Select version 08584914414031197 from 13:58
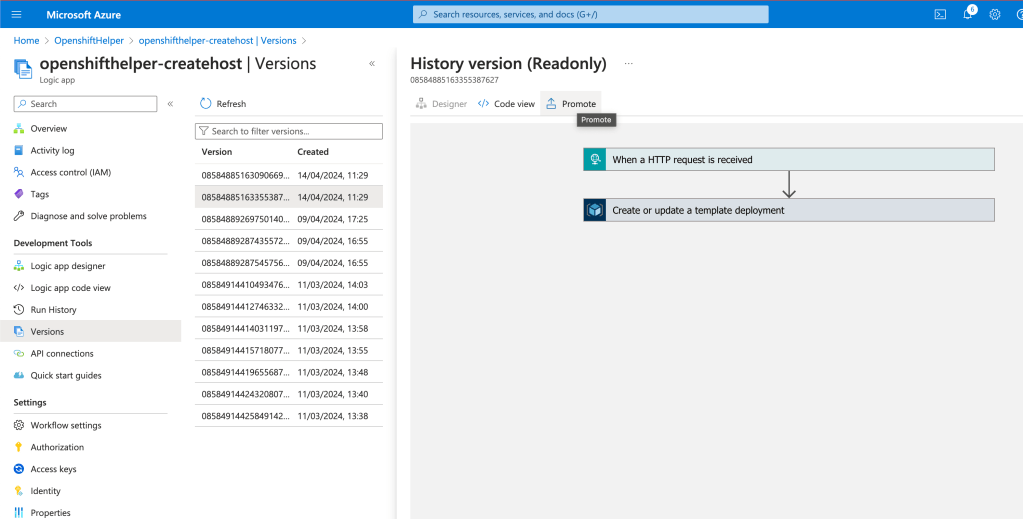 (x=288, y=328)
